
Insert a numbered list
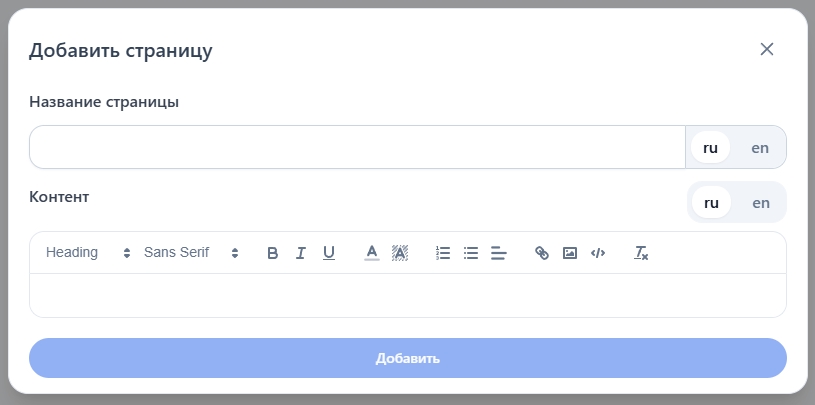tap(443, 253)
